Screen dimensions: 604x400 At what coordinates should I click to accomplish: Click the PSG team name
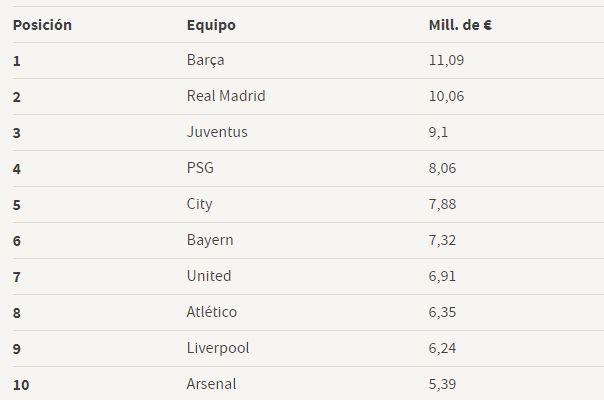click(200, 168)
